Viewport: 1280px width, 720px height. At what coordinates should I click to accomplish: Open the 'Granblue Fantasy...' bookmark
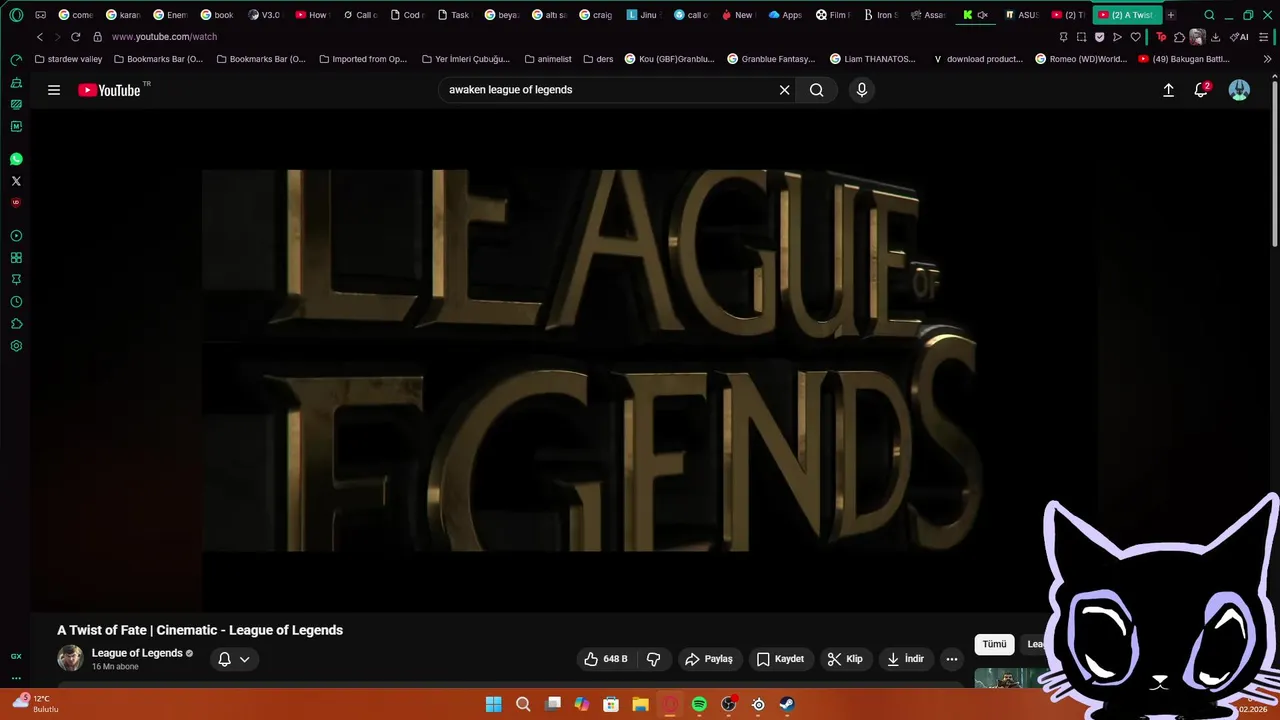coord(771,59)
